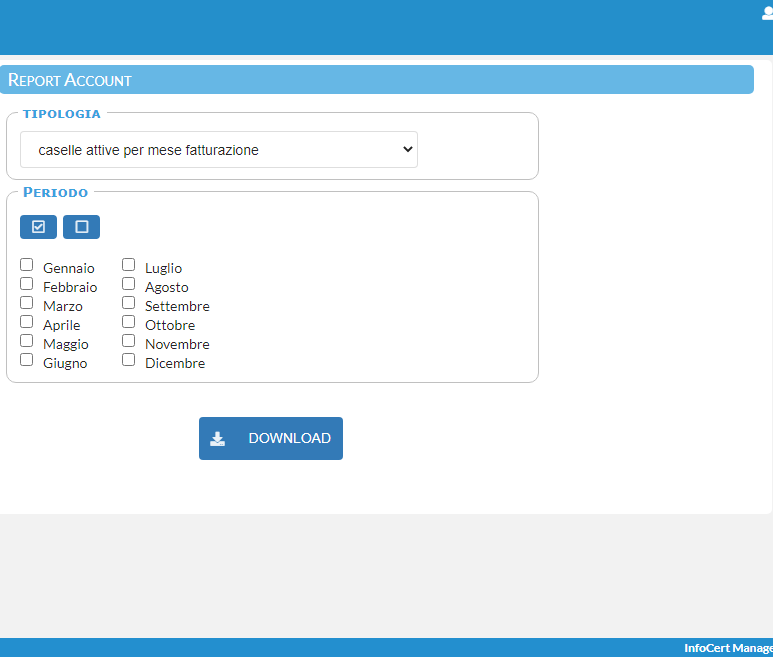The width and height of the screenshot is (773, 657).
Task: Open the Tipologia dropdown
Action: pyautogui.click(x=218, y=150)
